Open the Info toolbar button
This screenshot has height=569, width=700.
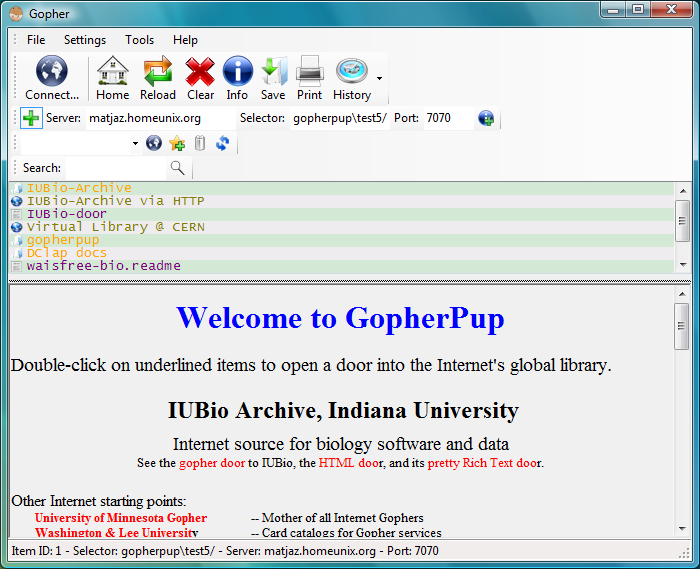coord(237,72)
